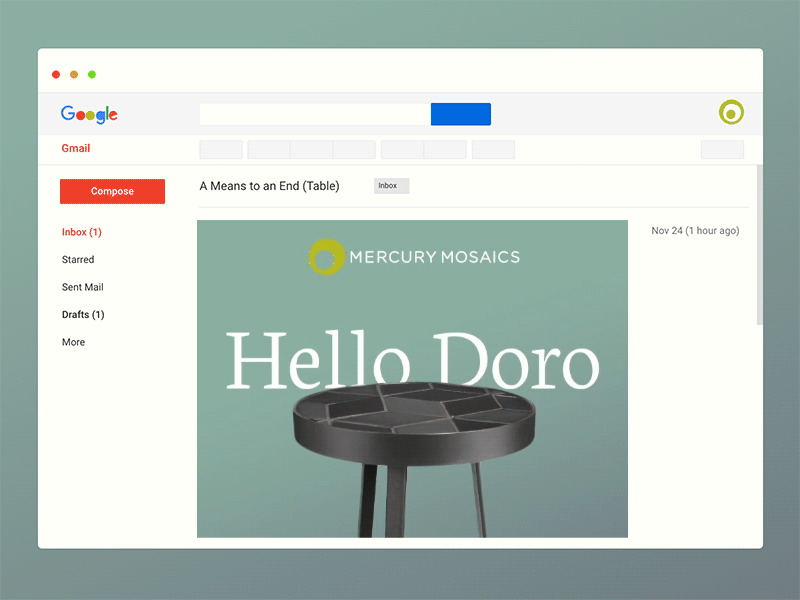Viewport: 800px width, 600px height.
Task: Go to Sent Mail
Action: pos(83,287)
